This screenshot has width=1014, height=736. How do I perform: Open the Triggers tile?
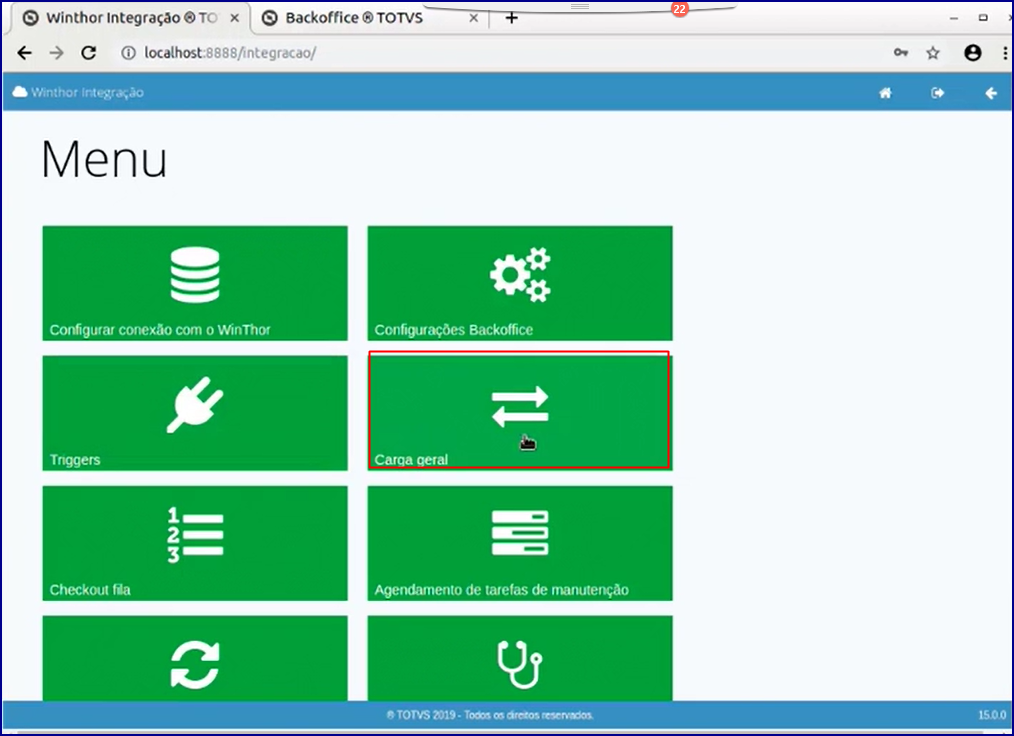(195, 413)
